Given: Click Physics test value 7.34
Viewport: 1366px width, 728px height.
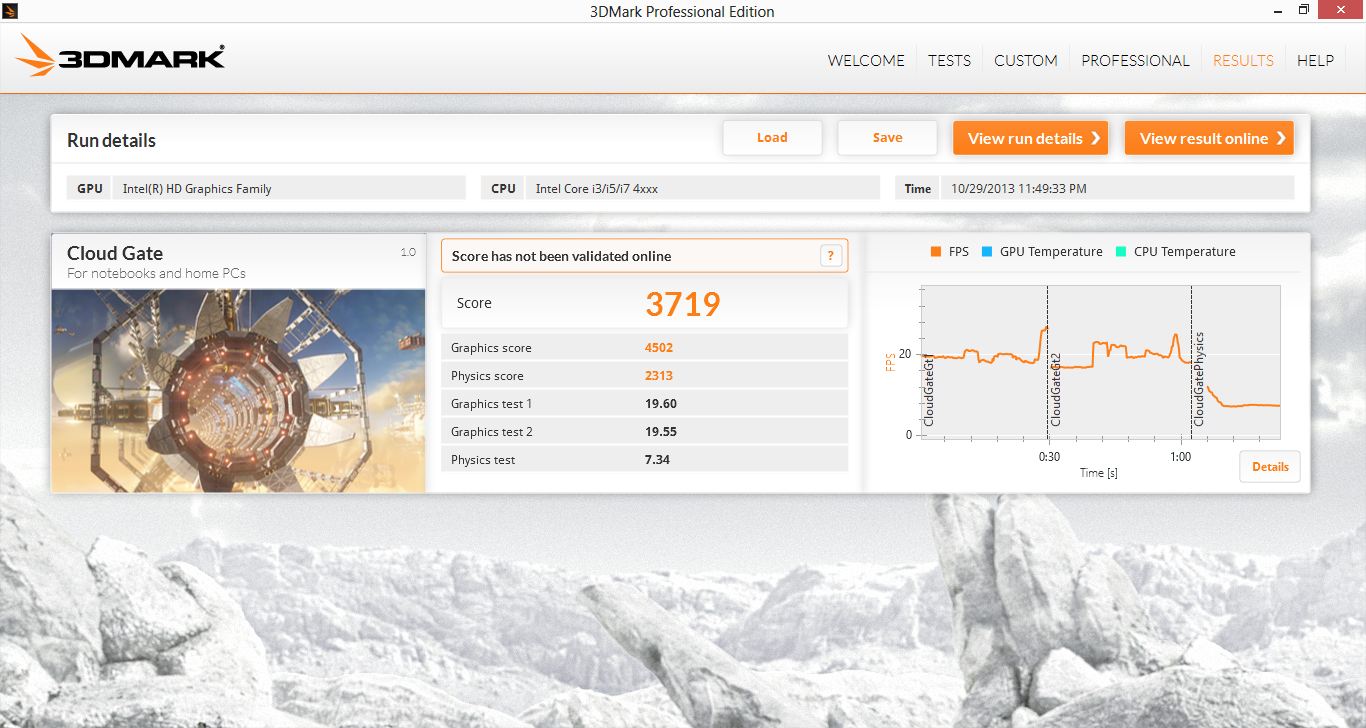Looking at the screenshot, I should pyautogui.click(x=657, y=460).
